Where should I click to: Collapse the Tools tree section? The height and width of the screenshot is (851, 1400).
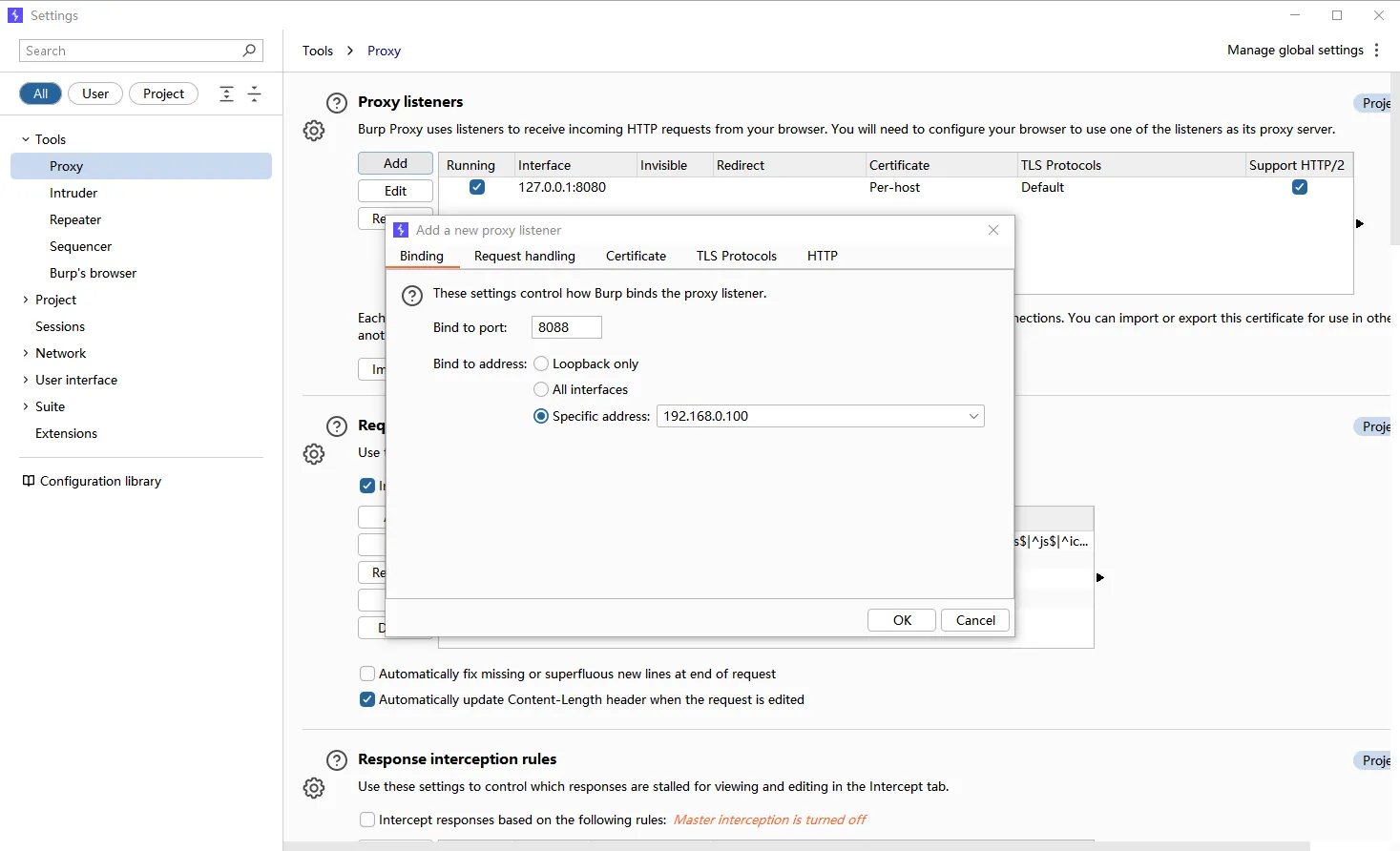[x=26, y=139]
